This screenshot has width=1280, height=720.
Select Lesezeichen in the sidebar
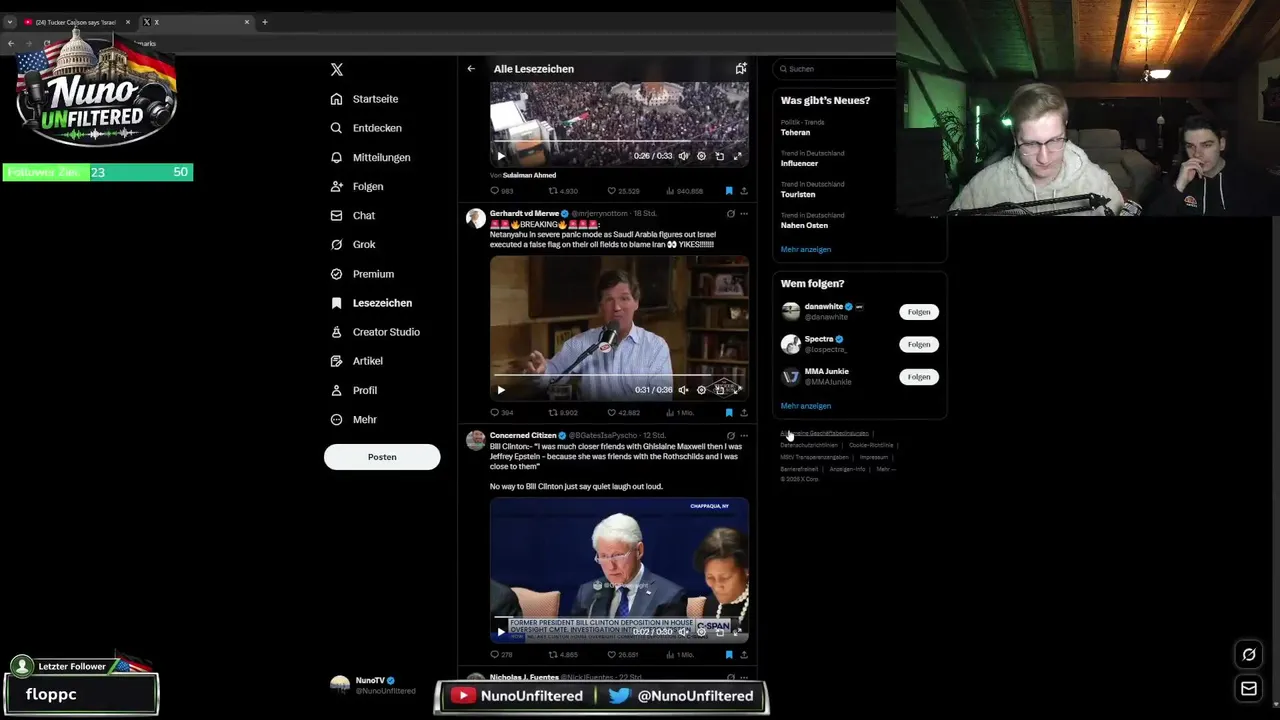(x=371, y=302)
